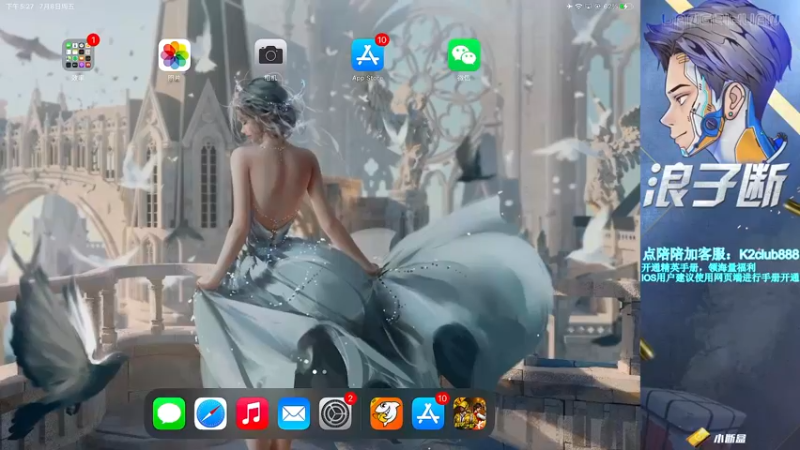
Task: Open the app folder with badge 1
Action: click(x=78, y=55)
